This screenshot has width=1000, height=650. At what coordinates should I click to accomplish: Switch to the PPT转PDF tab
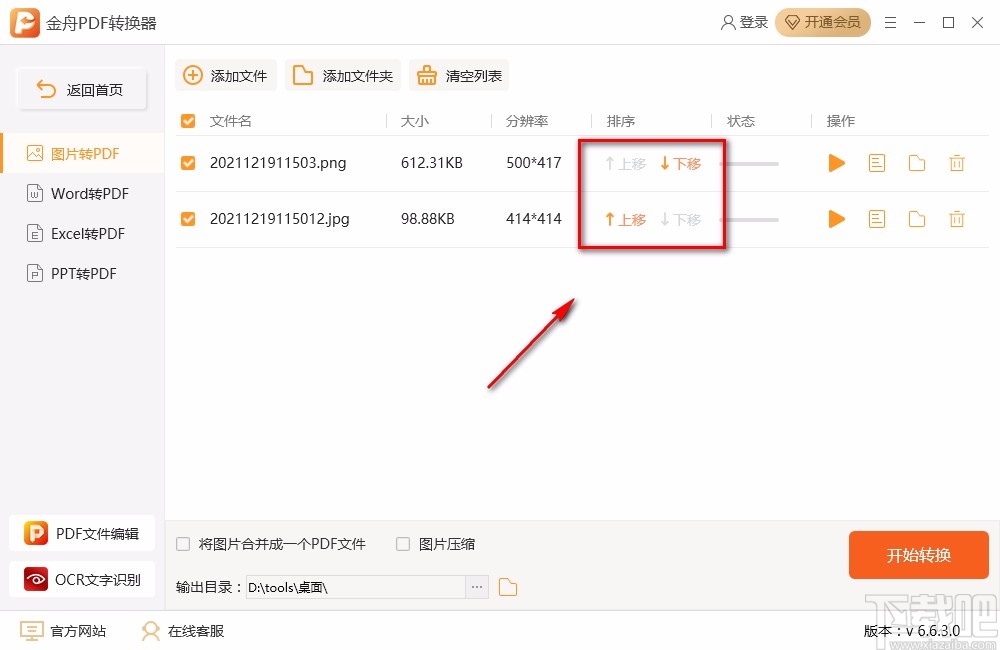coord(82,273)
